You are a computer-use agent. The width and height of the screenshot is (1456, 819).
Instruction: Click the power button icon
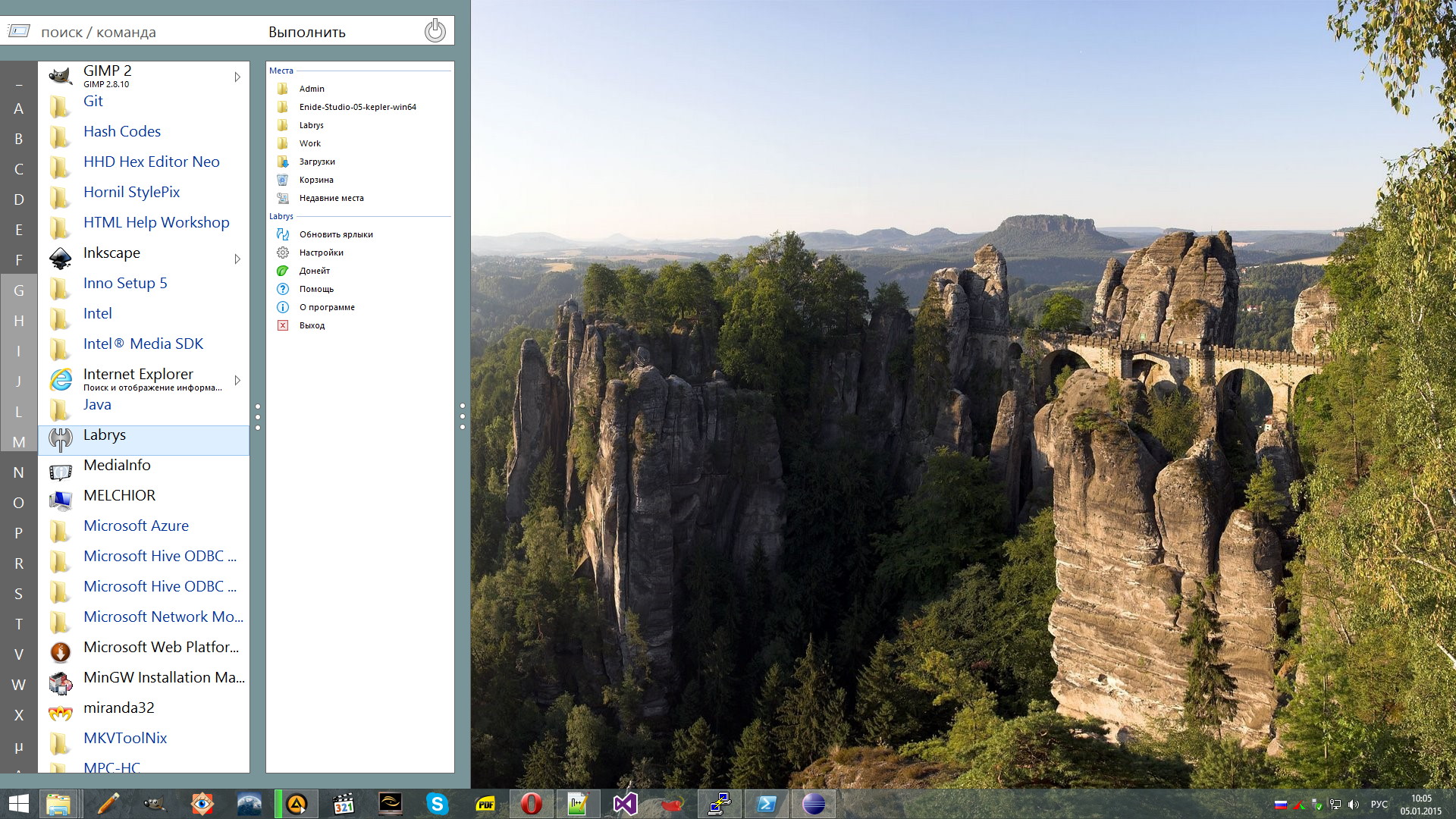pos(435,31)
